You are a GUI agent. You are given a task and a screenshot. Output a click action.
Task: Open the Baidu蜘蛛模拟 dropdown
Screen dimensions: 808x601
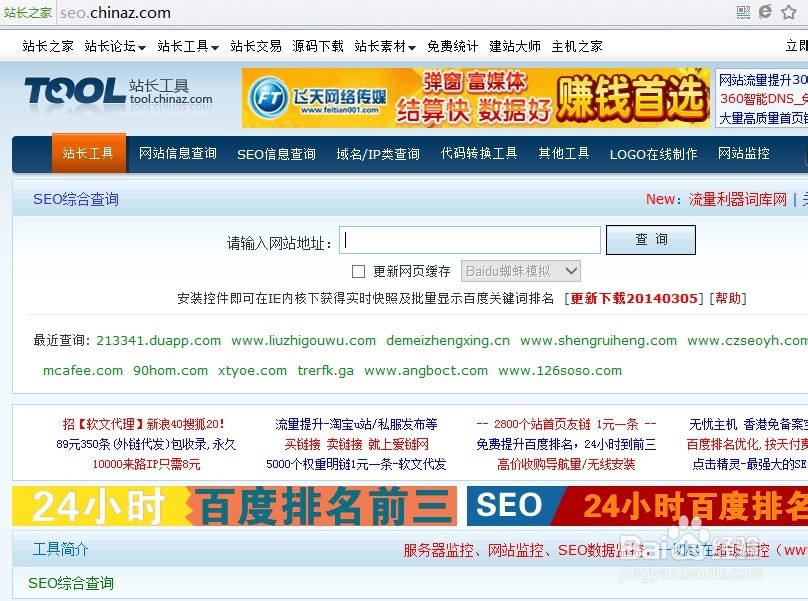520,271
